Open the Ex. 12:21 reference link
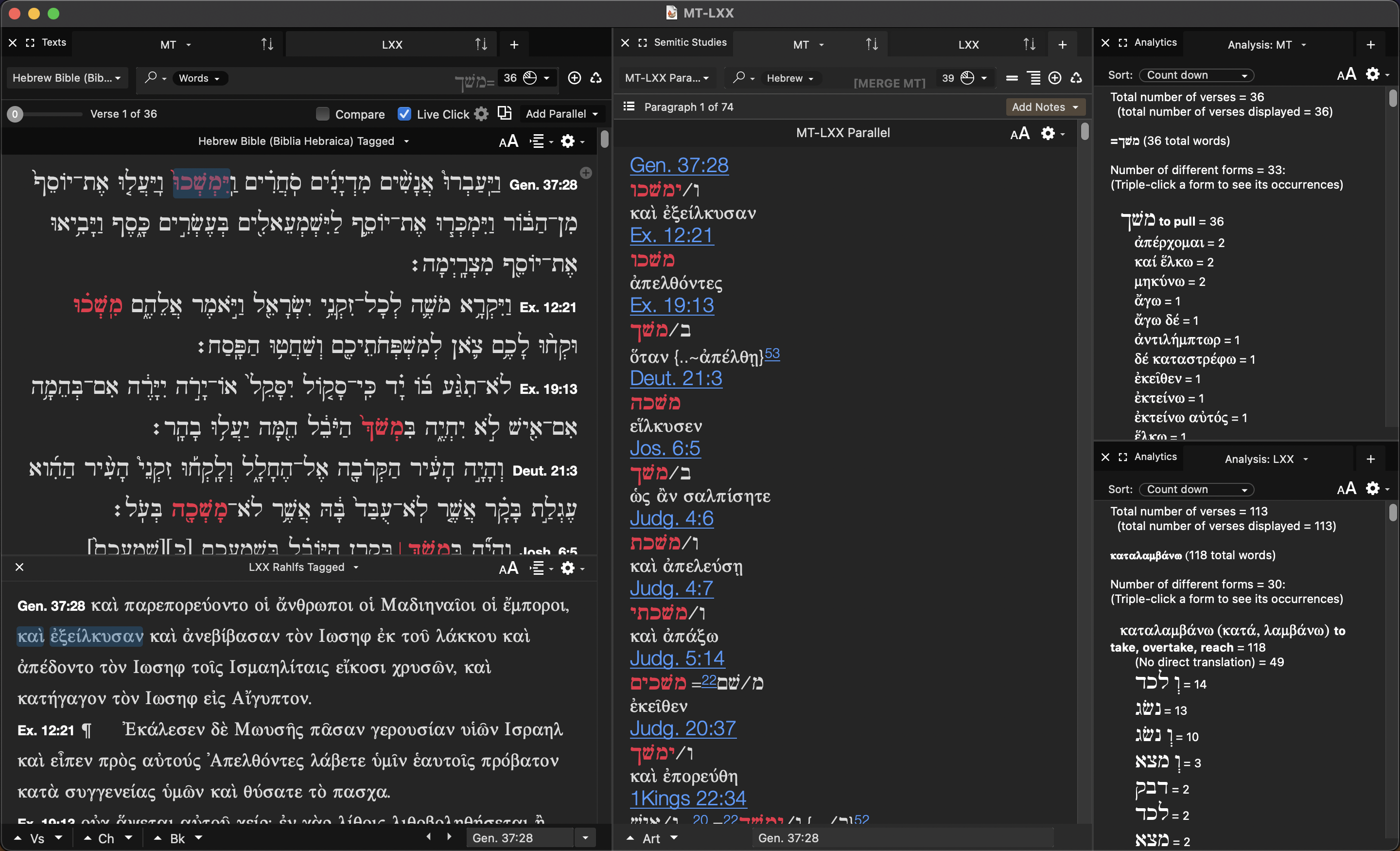The image size is (1400, 851). point(672,235)
